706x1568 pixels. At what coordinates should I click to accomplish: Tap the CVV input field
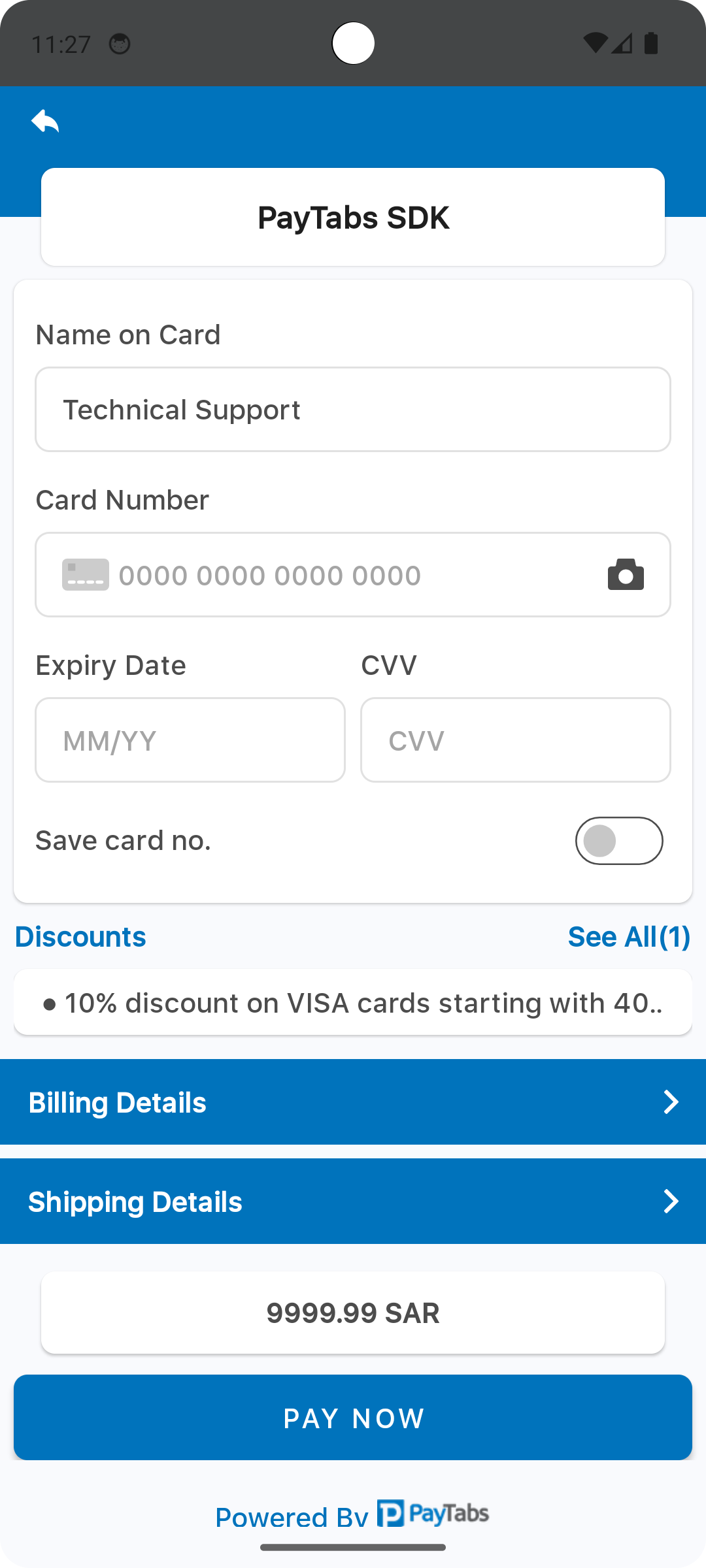coord(515,740)
